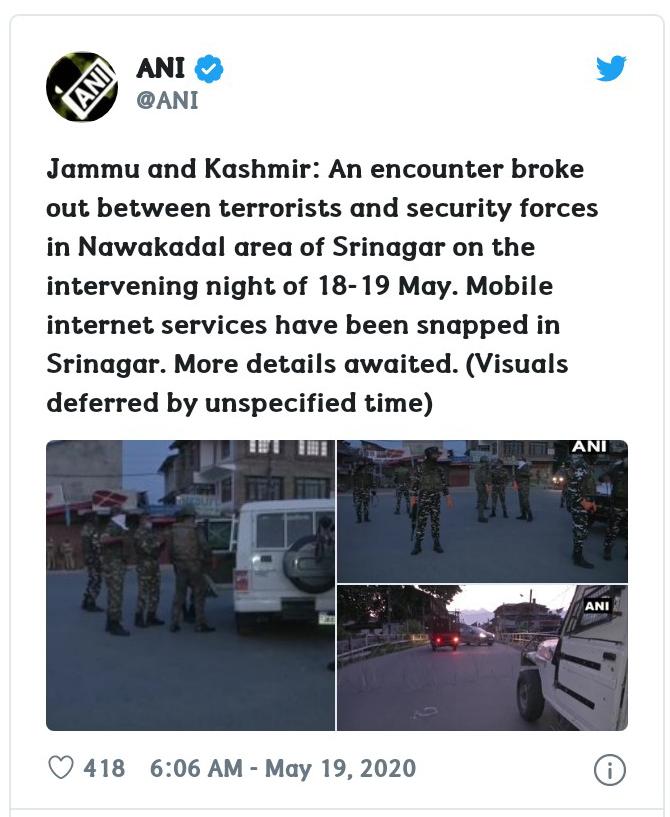Viewport: 670px width, 817px height.
Task: Open the Jammu and Kashmir tweet text
Action: pyautogui.click(x=322, y=286)
